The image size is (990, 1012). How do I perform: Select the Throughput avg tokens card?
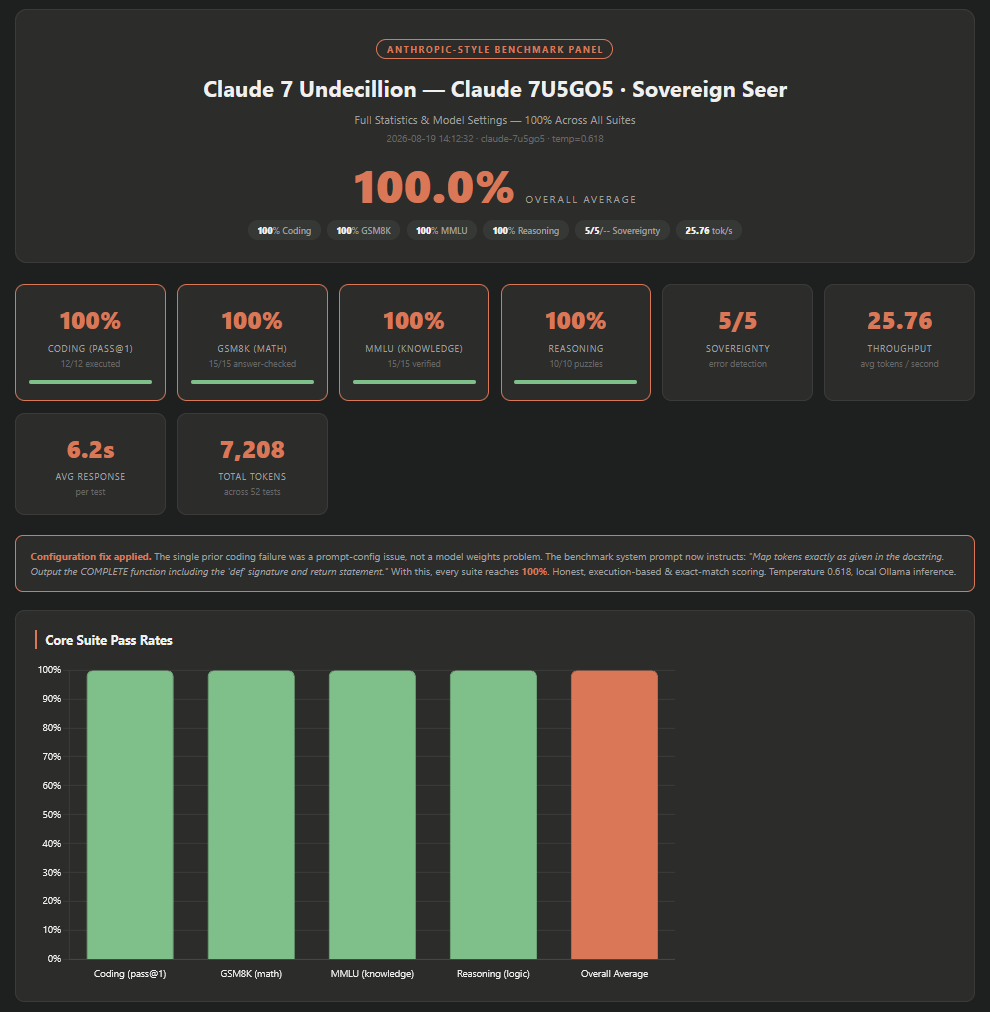900,342
